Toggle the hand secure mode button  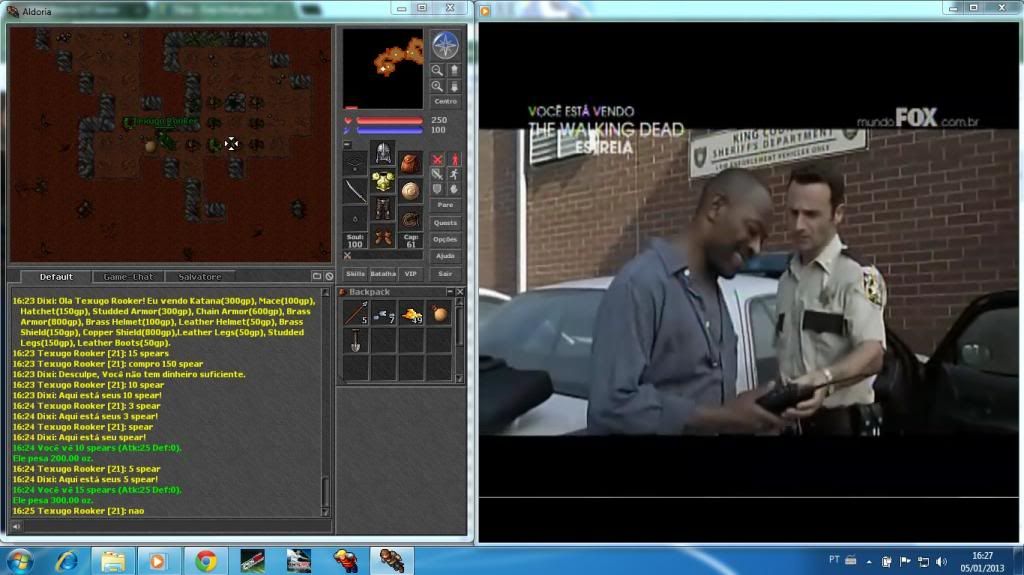(455, 189)
